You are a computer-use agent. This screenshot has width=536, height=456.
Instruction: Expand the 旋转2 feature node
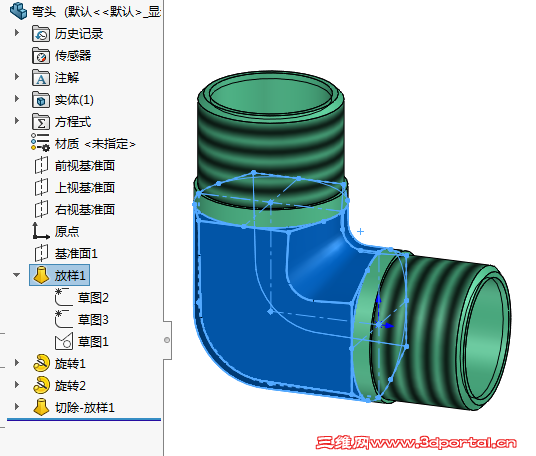[x=17, y=385]
